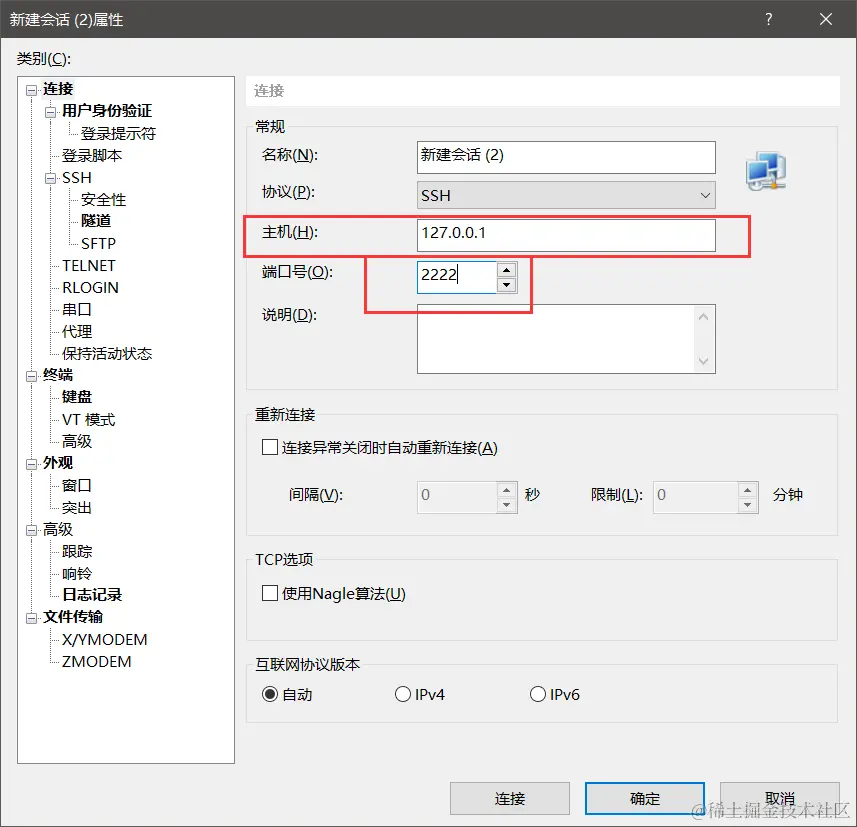Select 保持活动状态 tree item
This screenshot has height=827, width=857.
point(107,354)
